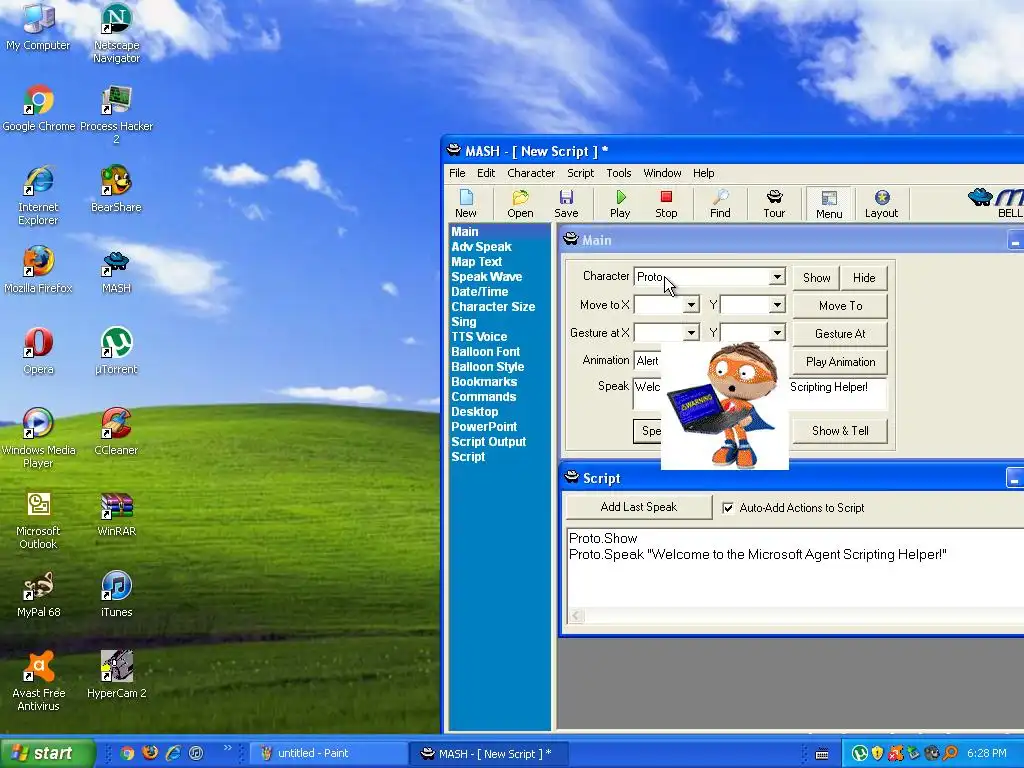Viewport: 1024px width, 768px height.
Task: Click the Play Animation button
Action: click(840, 362)
